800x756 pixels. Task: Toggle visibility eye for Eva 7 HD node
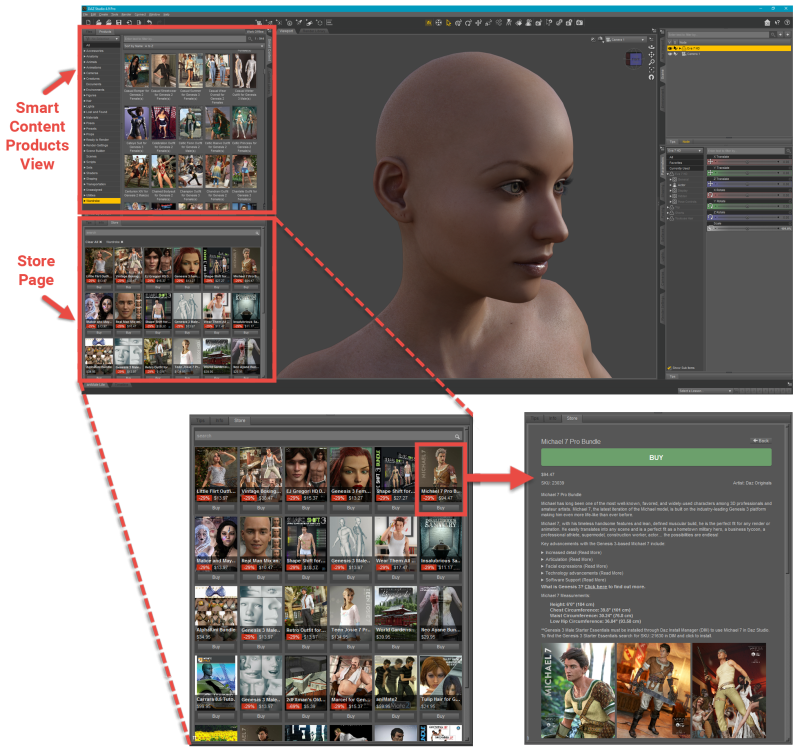669,47
